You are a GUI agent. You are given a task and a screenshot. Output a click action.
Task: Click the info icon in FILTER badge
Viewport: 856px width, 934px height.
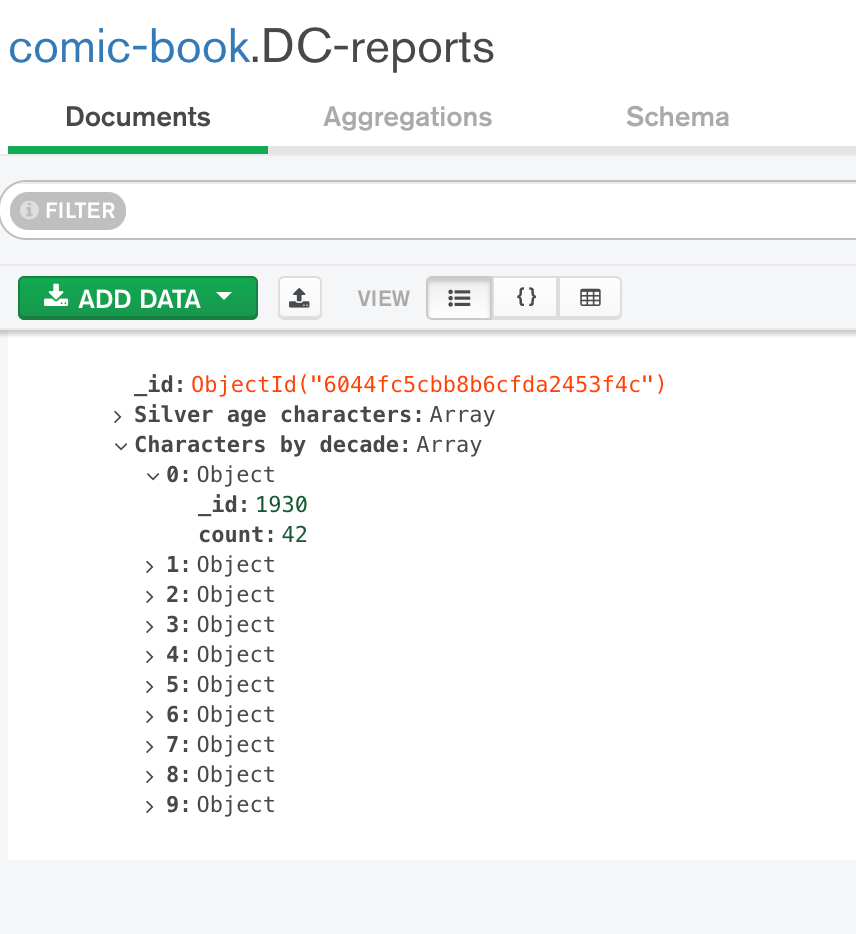(x=30, y=211)
